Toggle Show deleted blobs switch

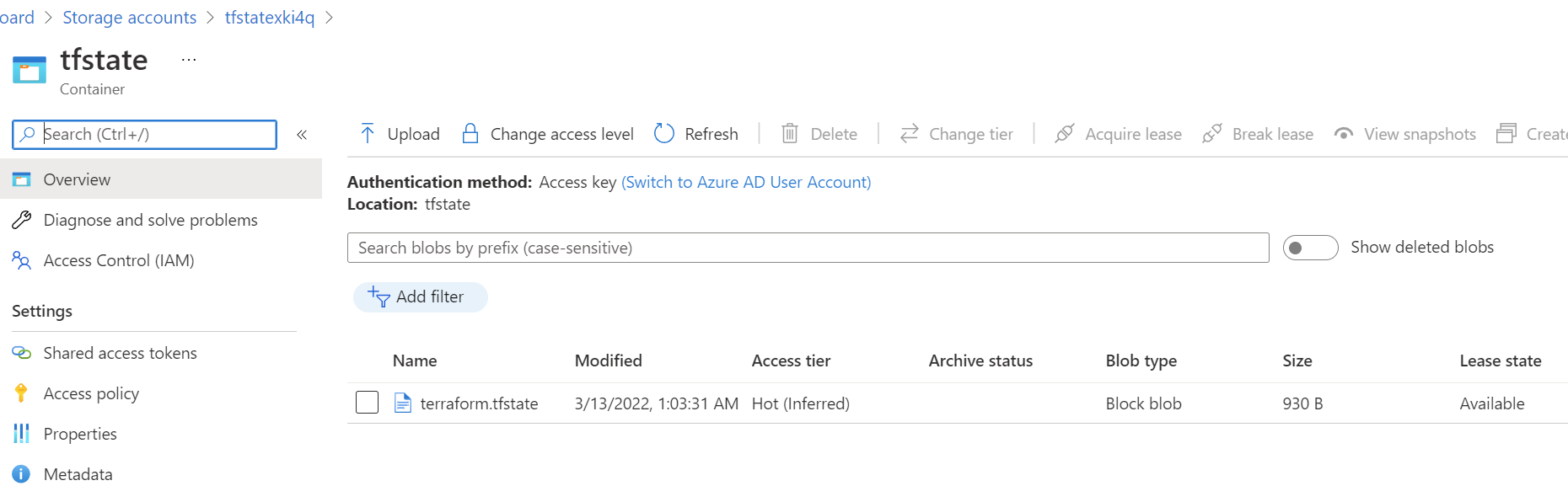1310,248
